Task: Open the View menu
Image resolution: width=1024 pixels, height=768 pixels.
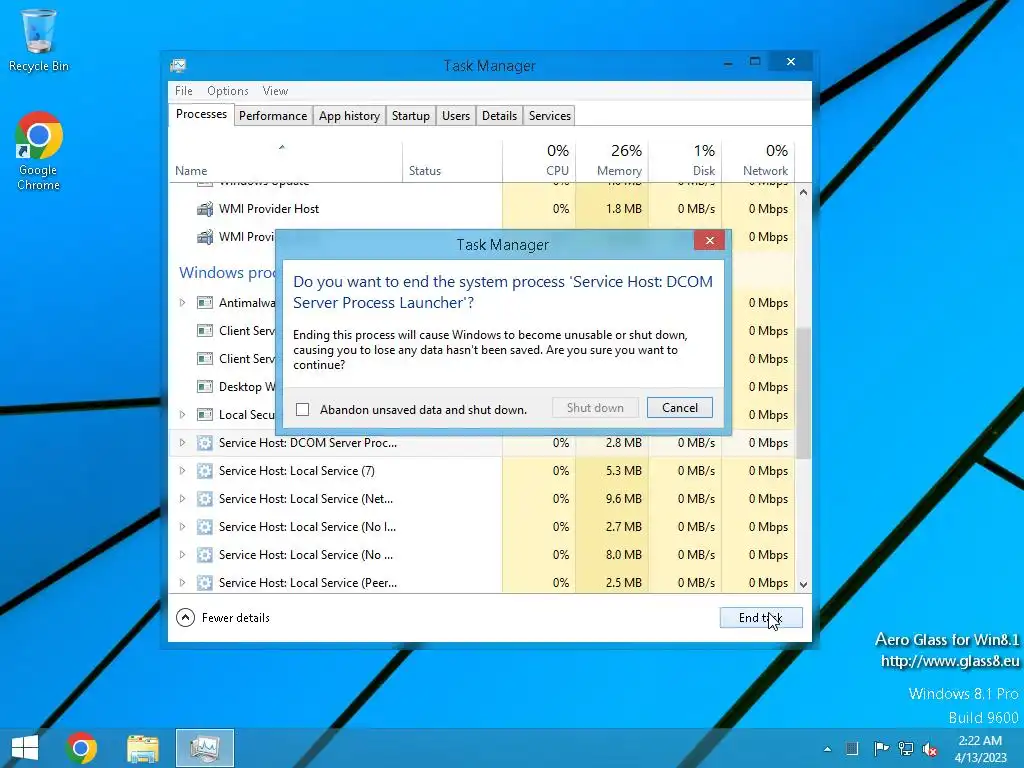Action: coord(275,91)
